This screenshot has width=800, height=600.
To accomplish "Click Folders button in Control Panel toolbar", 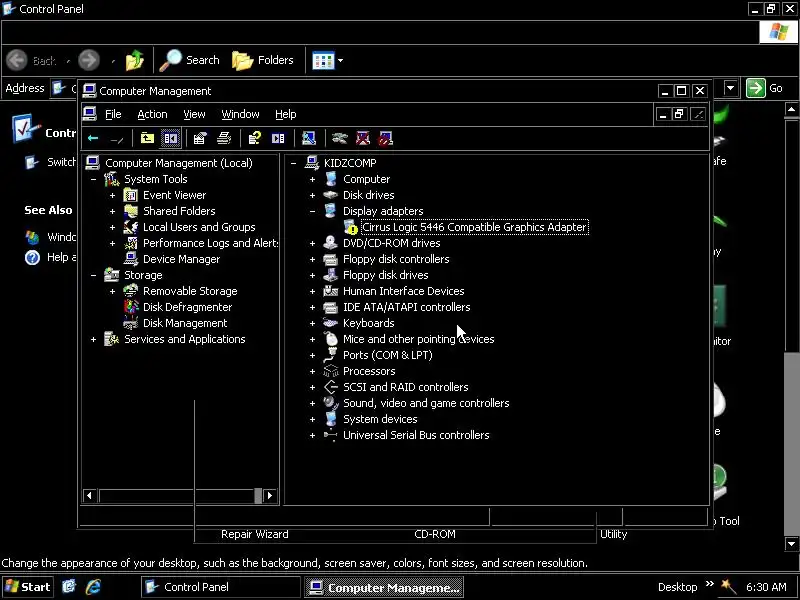I will tap(263, 60).
